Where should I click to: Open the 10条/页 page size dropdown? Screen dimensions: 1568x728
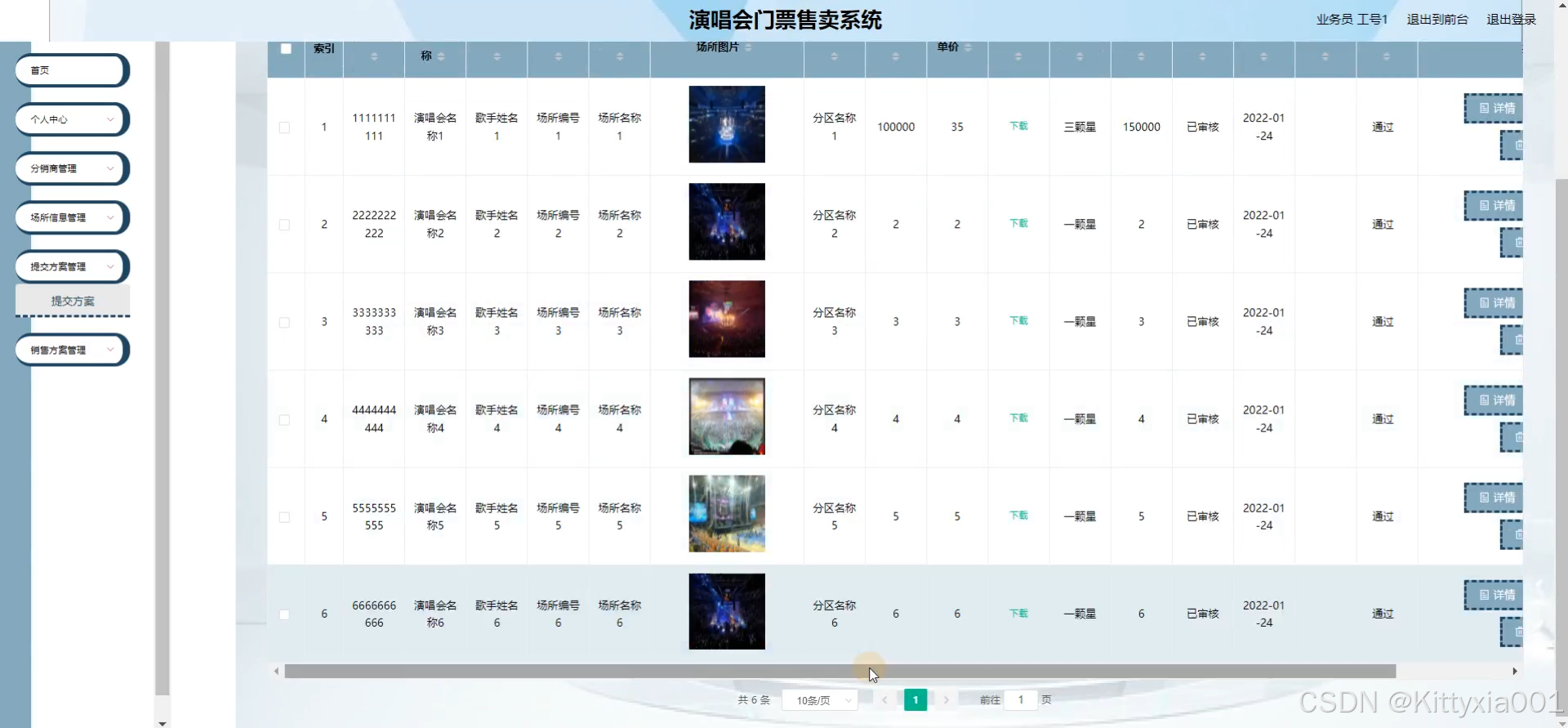tap(820, 700)
